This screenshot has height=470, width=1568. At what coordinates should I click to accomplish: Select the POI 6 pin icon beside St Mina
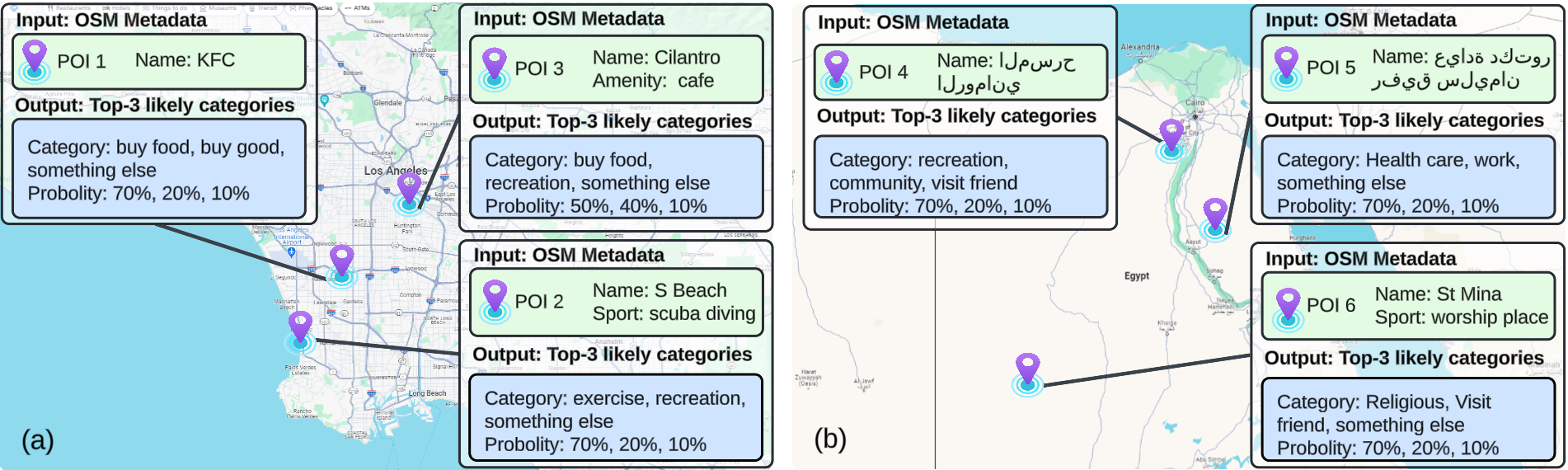pos(1288,308)
